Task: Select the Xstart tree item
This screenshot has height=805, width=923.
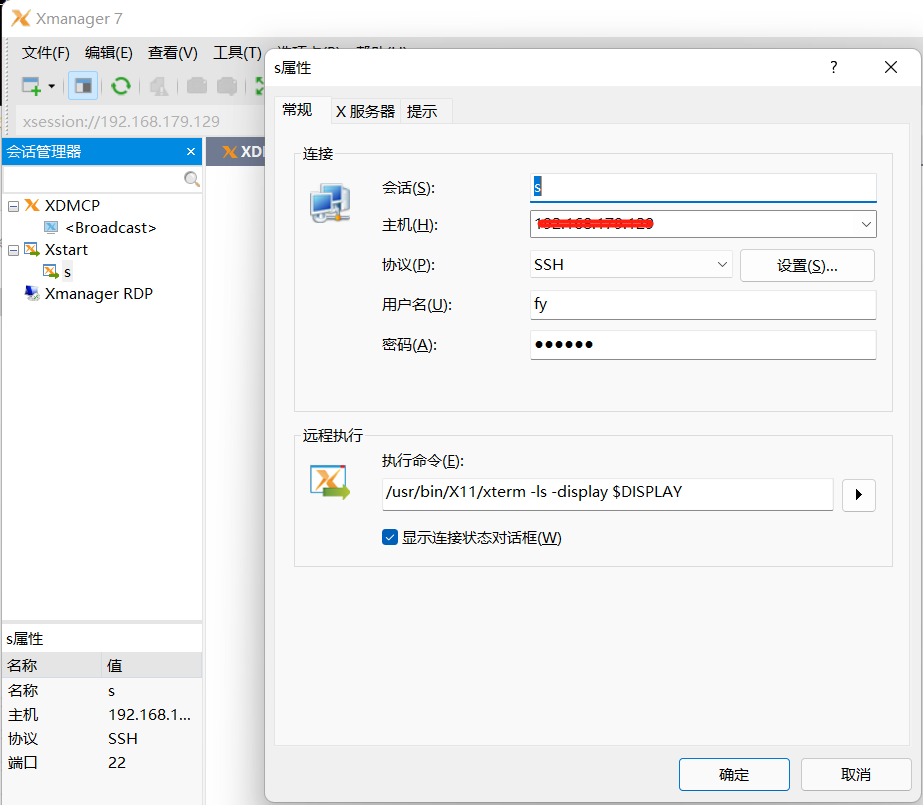Action: click(x=66, y=250)
